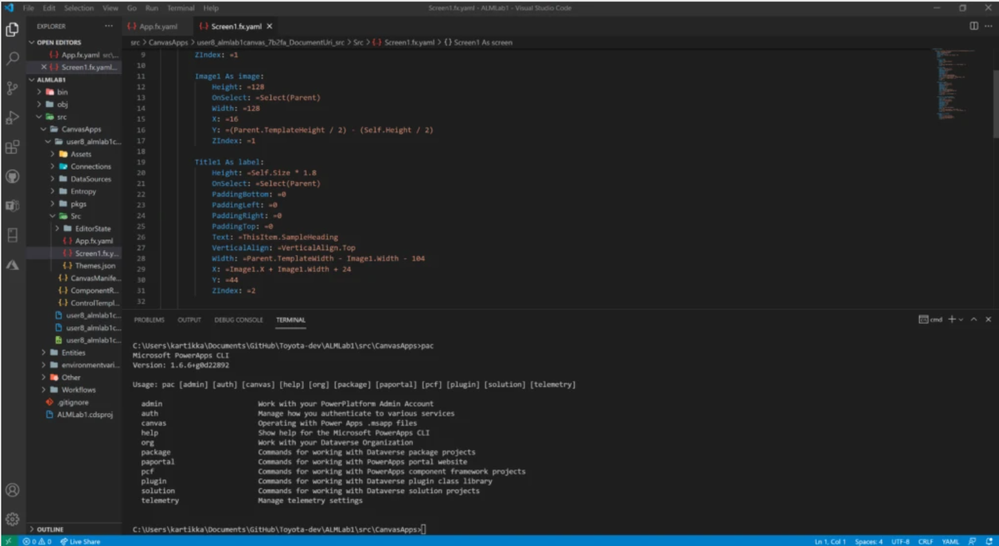
Task: Switch to the Problems panel tab
Action: tap(149, 320)
